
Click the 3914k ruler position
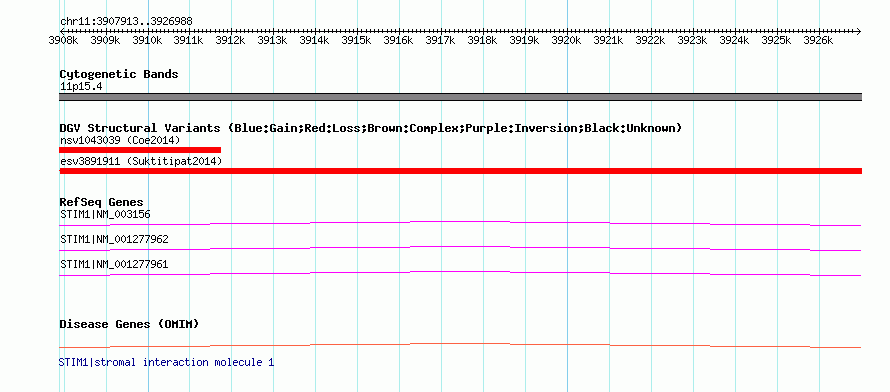point(315,40)
